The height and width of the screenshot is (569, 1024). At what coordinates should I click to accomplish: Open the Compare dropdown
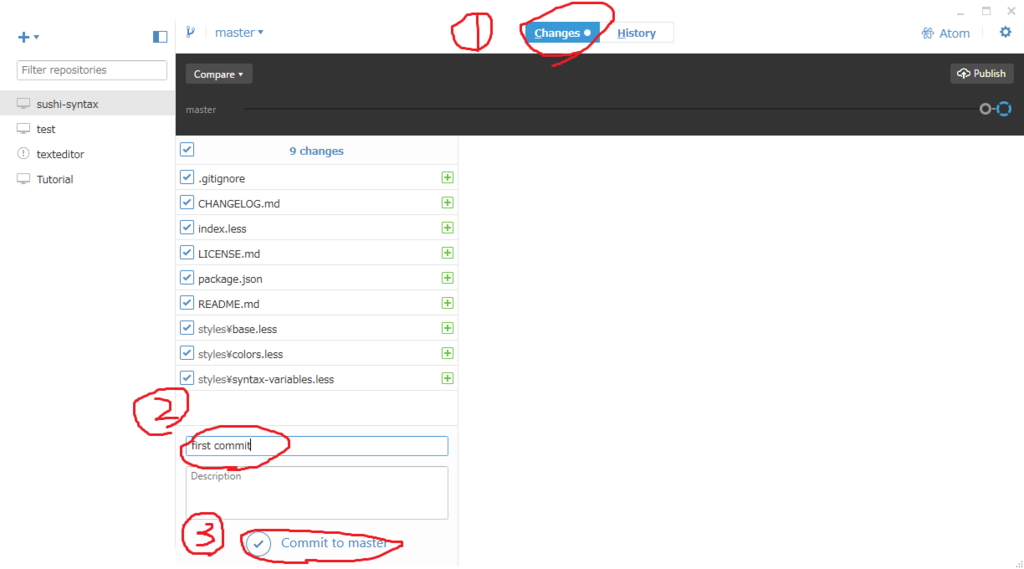219,74
